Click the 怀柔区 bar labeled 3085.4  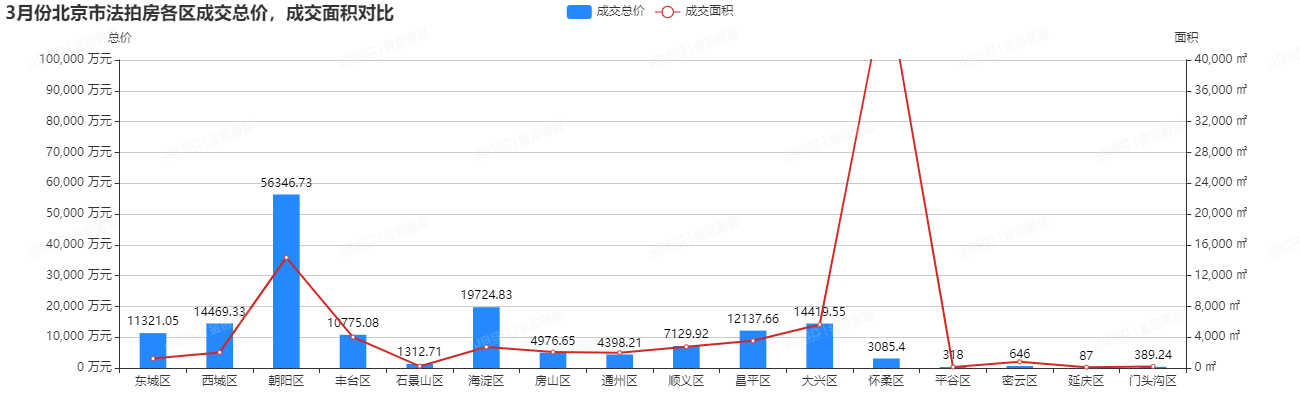coord(886,363)
